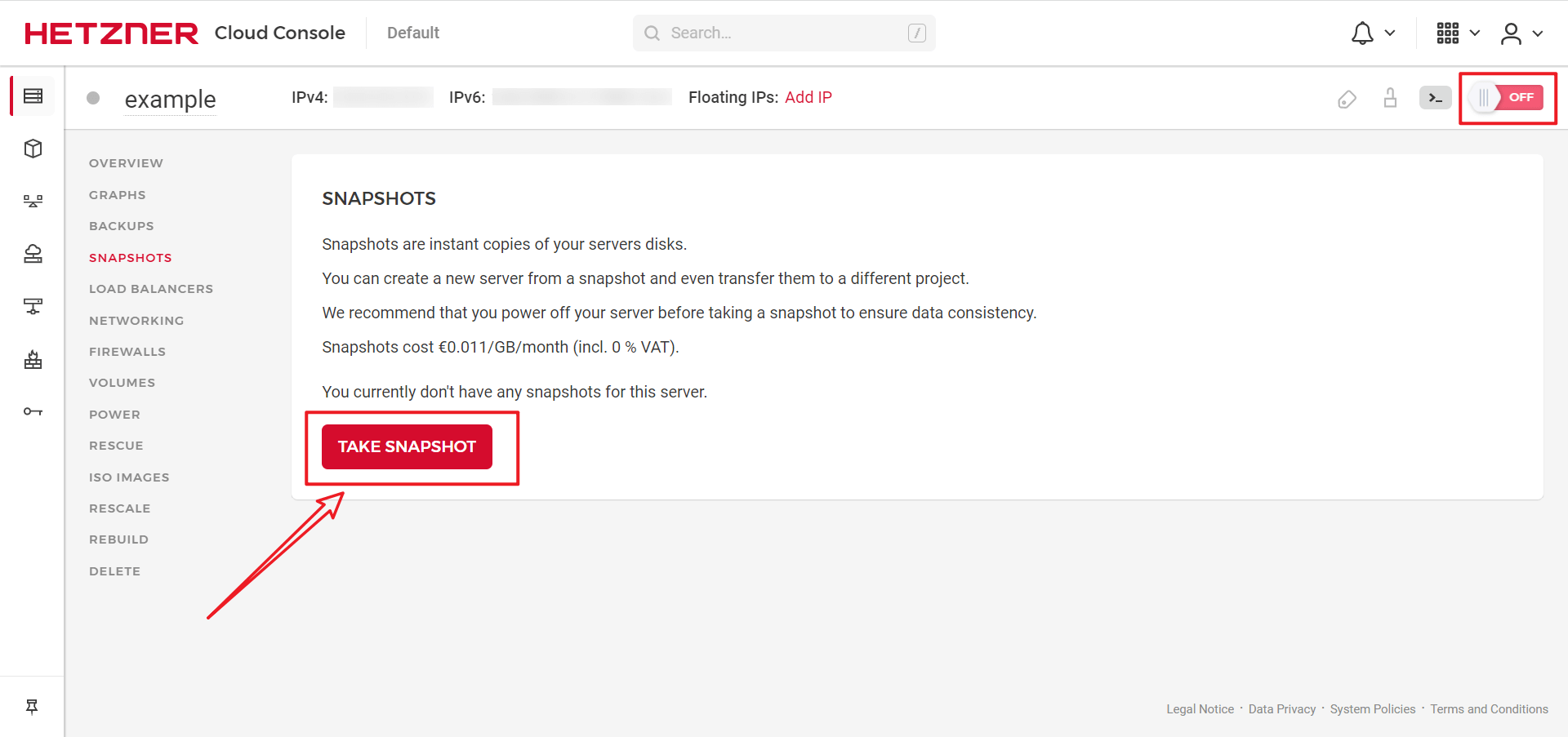1568x737 pixels.
Task: Open the Firewalls sidebar icon
Action: 33,359
